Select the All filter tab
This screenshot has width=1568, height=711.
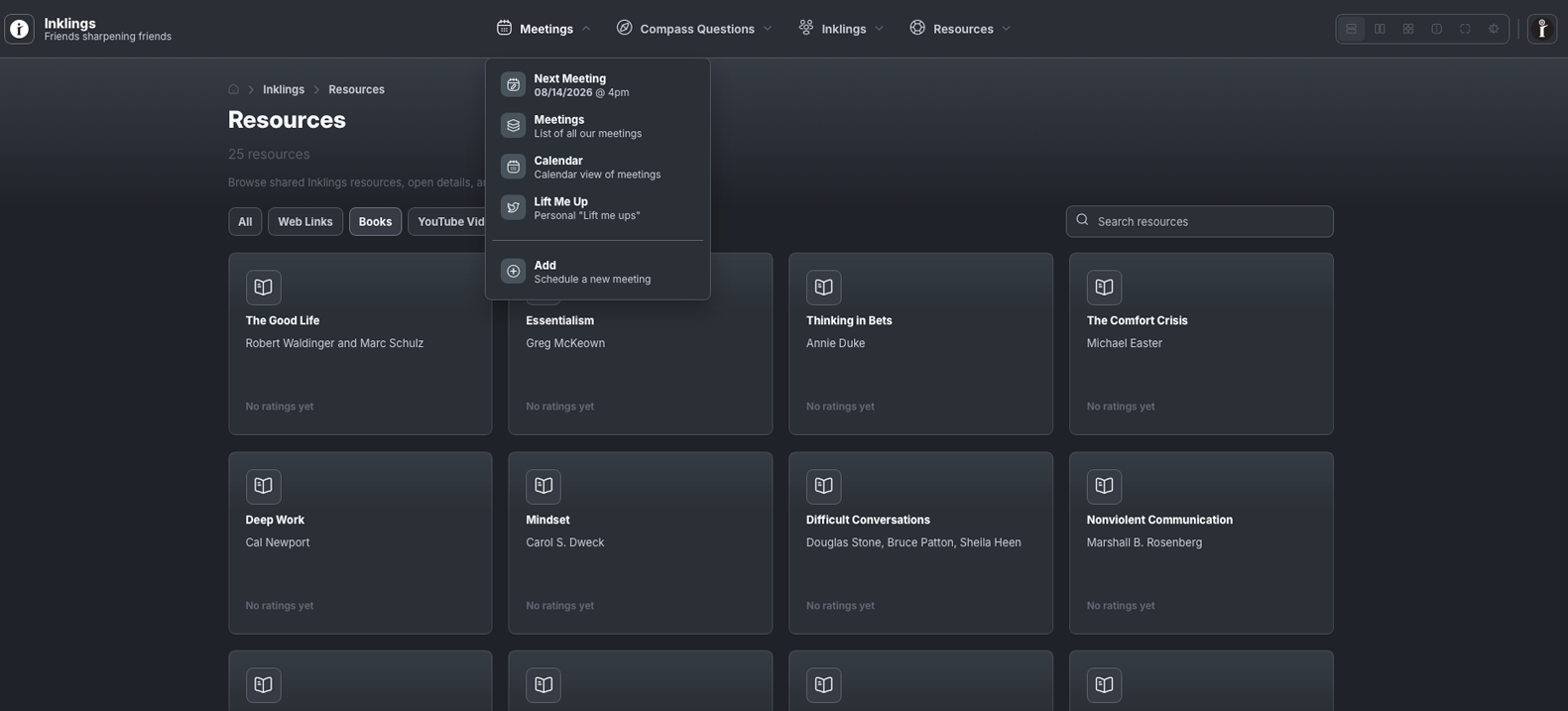[245, 222]
